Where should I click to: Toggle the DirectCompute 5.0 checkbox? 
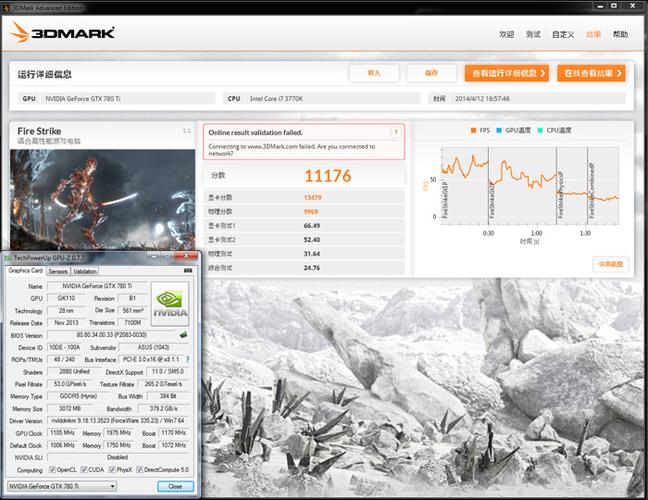click(140, 470)
